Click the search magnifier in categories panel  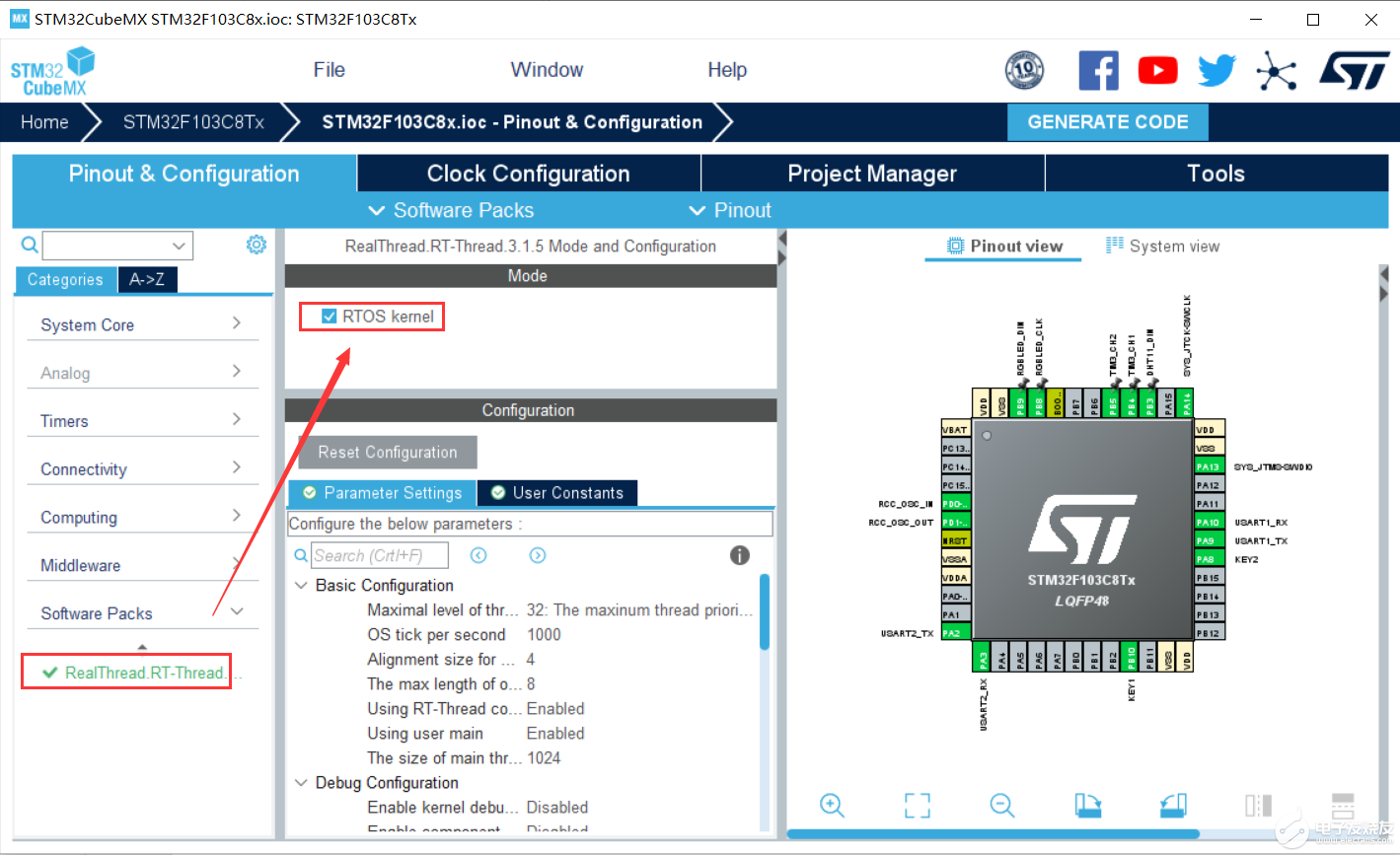point(30,245)
